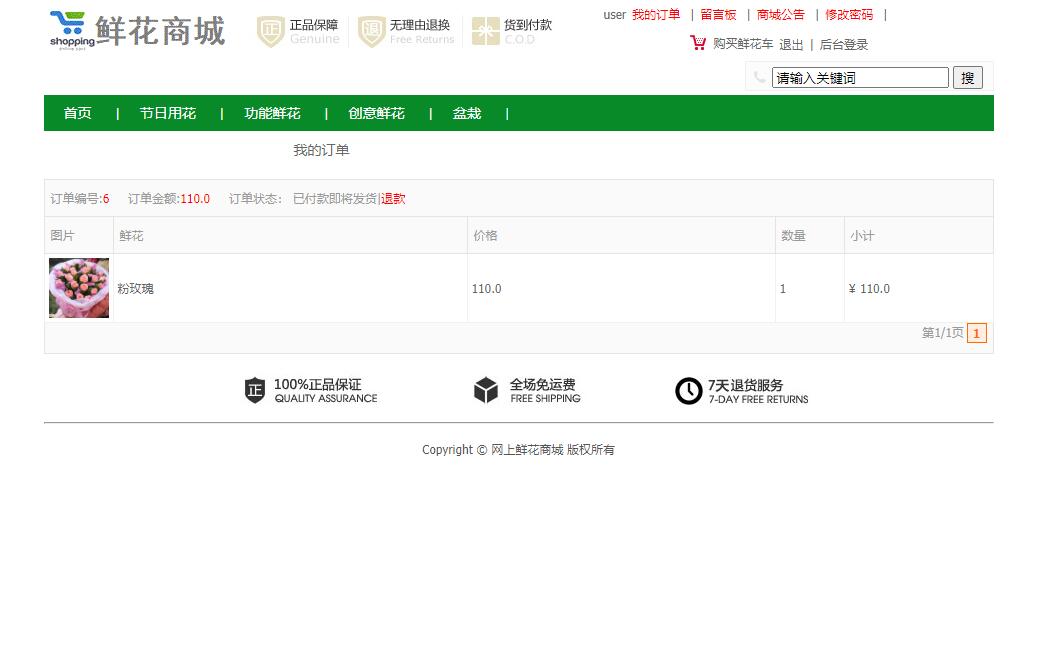Click the 货到付款 C.O.D icon

coord(485,31)
